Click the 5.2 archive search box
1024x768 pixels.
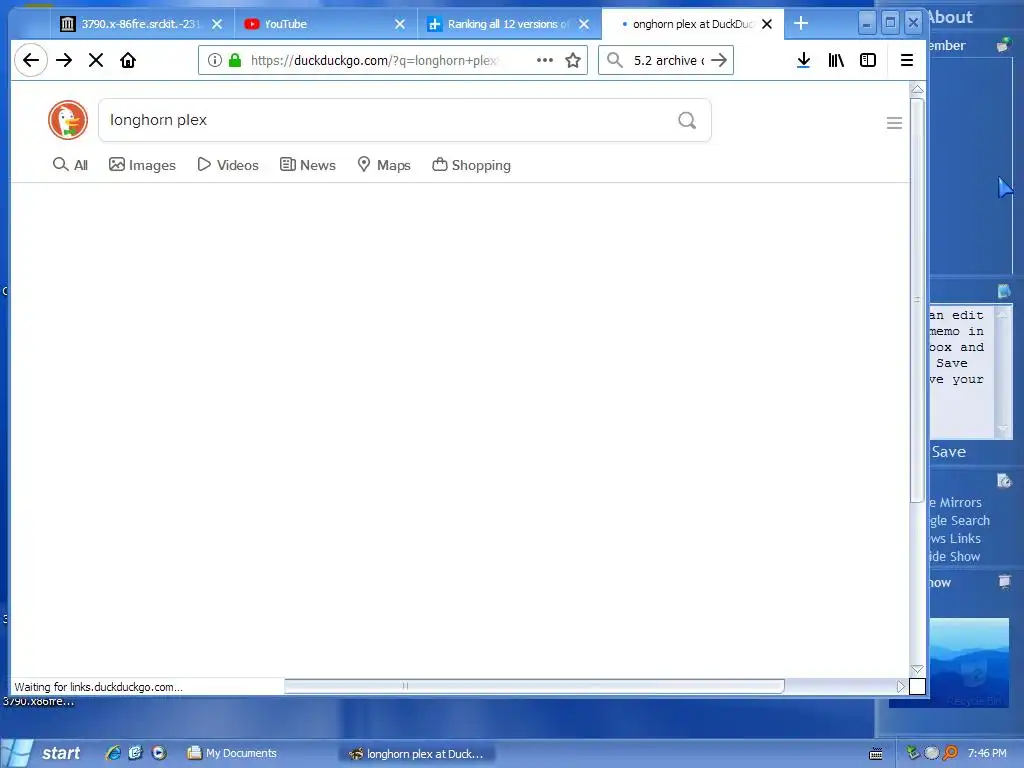pos(666,60)
